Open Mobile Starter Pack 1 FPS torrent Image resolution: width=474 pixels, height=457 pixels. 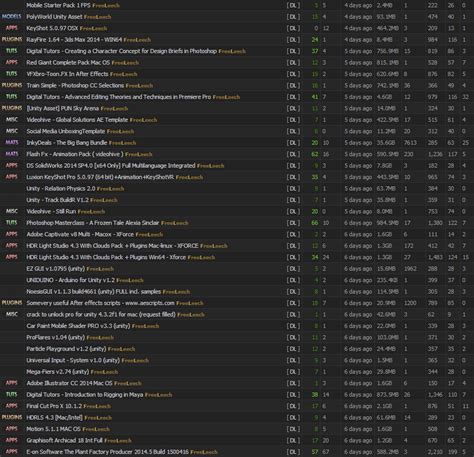pos(58,5)
